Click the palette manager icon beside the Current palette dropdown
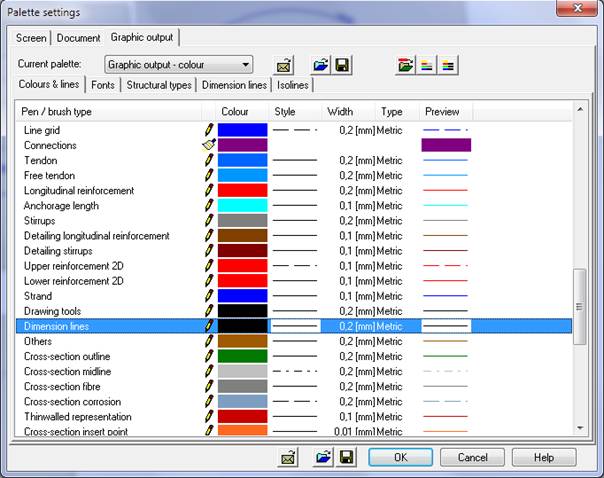604x478 pixels. pyautogui.click(x=284, y=65)
